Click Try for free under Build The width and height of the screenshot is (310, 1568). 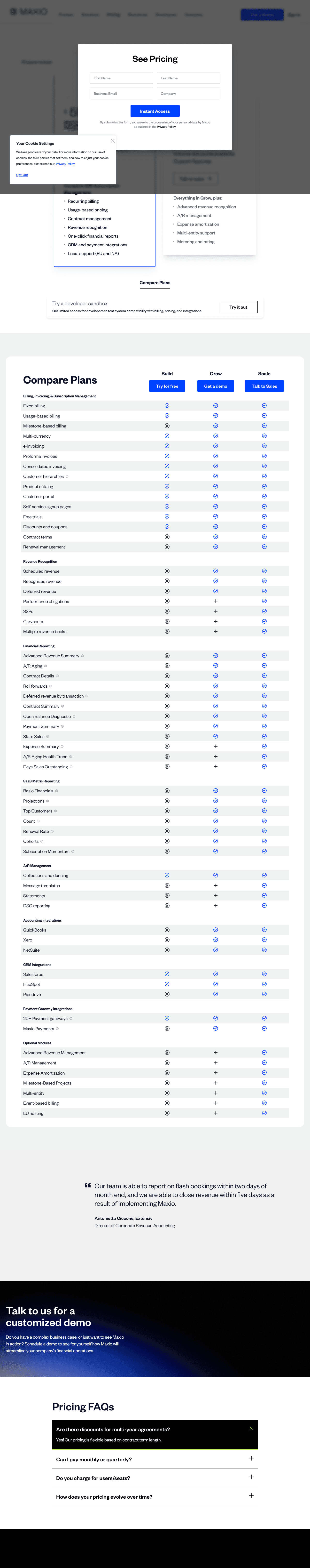click(167, 386)
